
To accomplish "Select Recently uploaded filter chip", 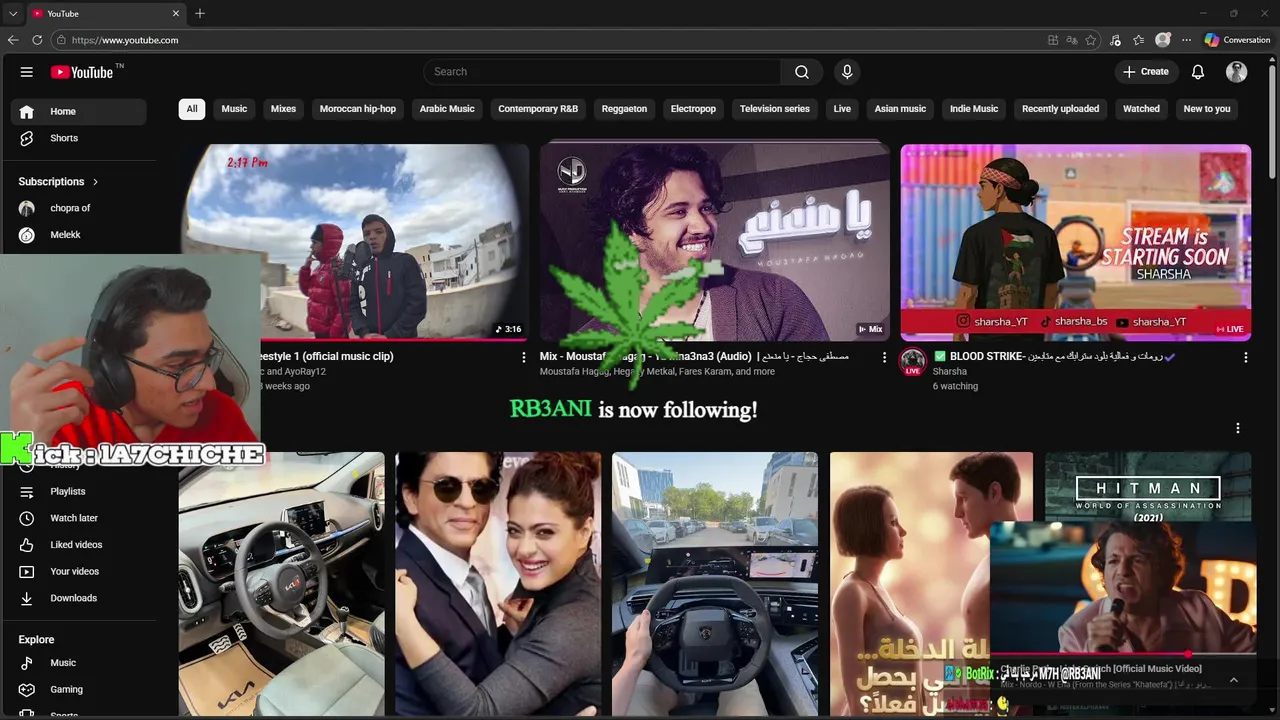I will coord(1060,109).
